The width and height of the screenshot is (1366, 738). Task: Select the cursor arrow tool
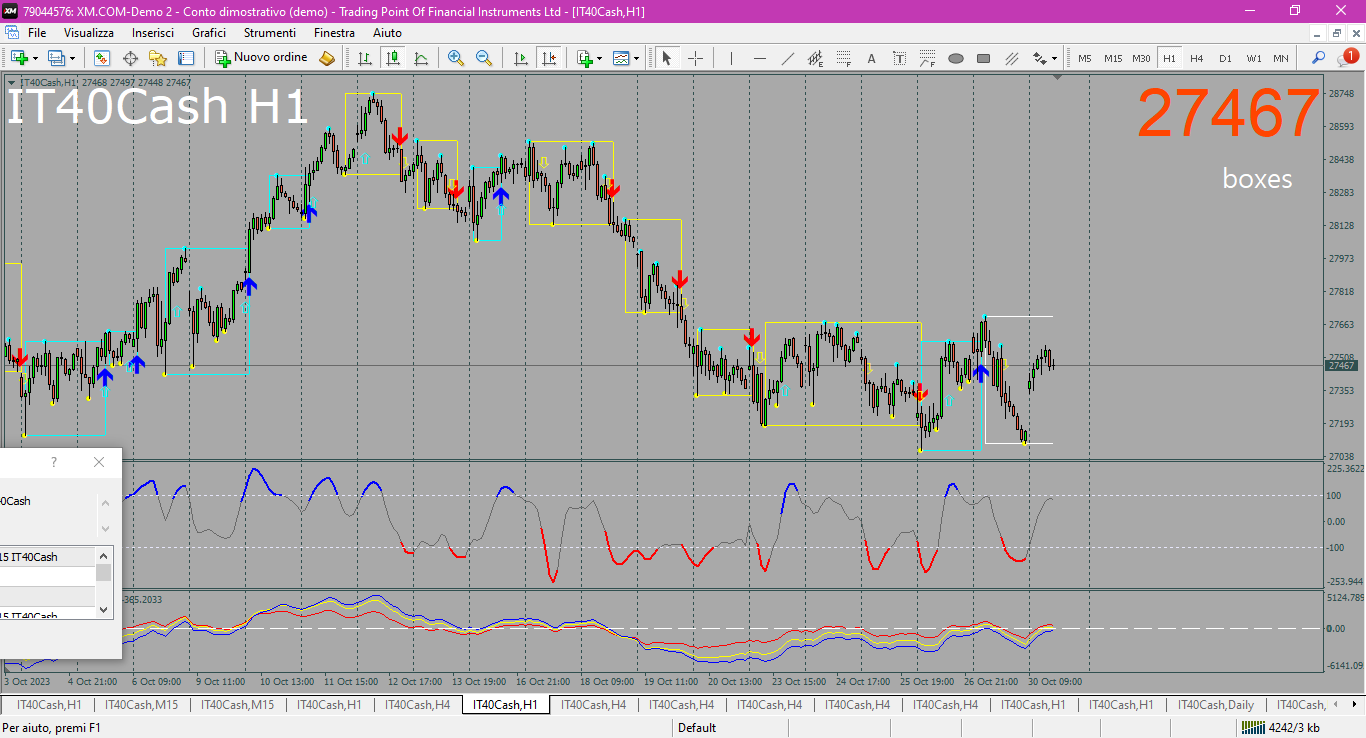(667, 58)
